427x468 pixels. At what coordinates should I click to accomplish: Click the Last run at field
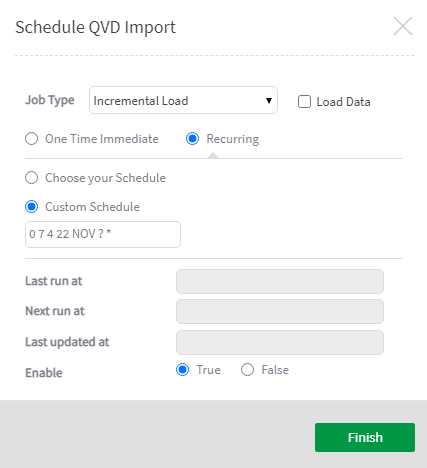[280, 281]
